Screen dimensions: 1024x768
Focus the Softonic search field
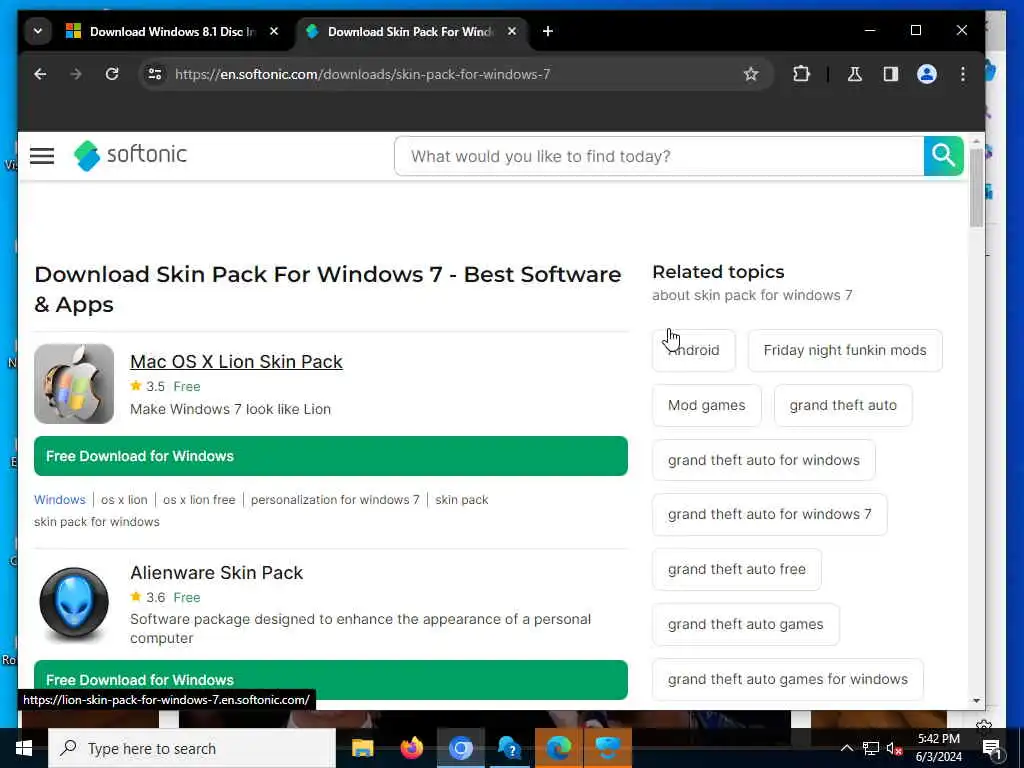(659, 156)
